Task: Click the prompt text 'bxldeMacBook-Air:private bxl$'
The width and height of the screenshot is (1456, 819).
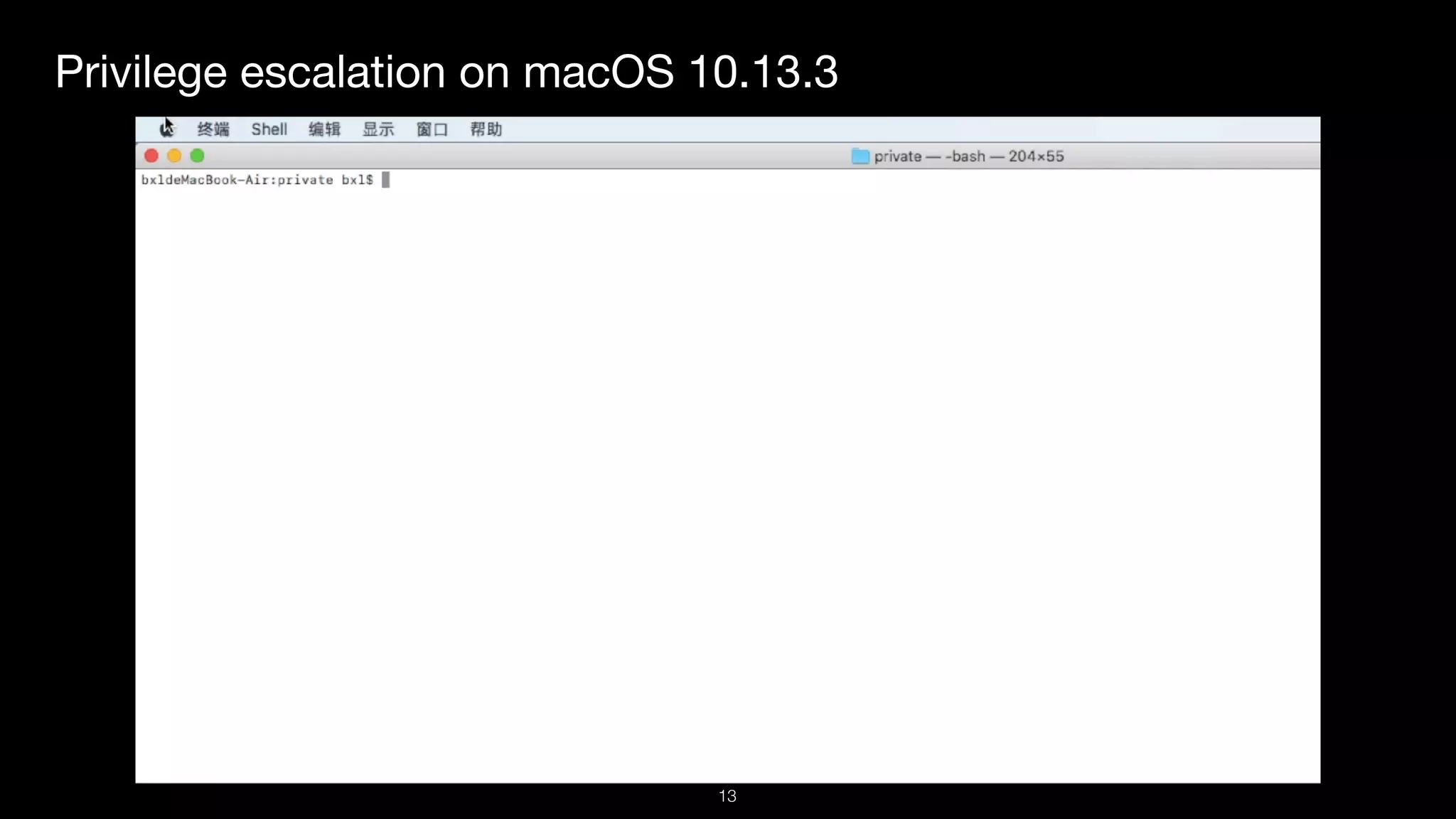Action: (x=257, y=180)
